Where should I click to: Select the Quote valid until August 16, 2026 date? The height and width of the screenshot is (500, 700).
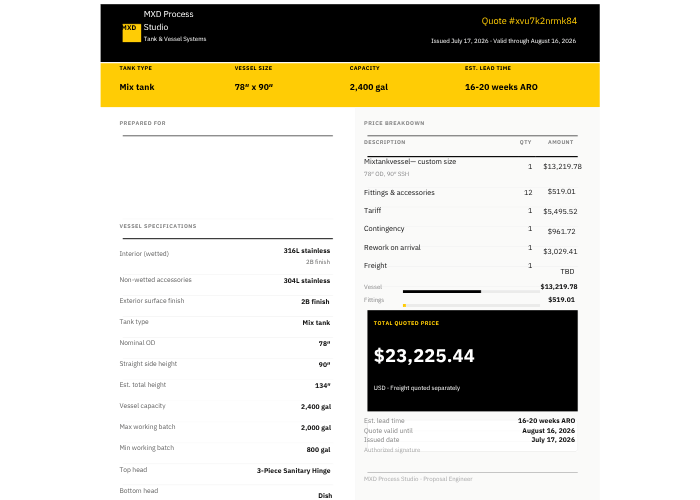point(548,431)
